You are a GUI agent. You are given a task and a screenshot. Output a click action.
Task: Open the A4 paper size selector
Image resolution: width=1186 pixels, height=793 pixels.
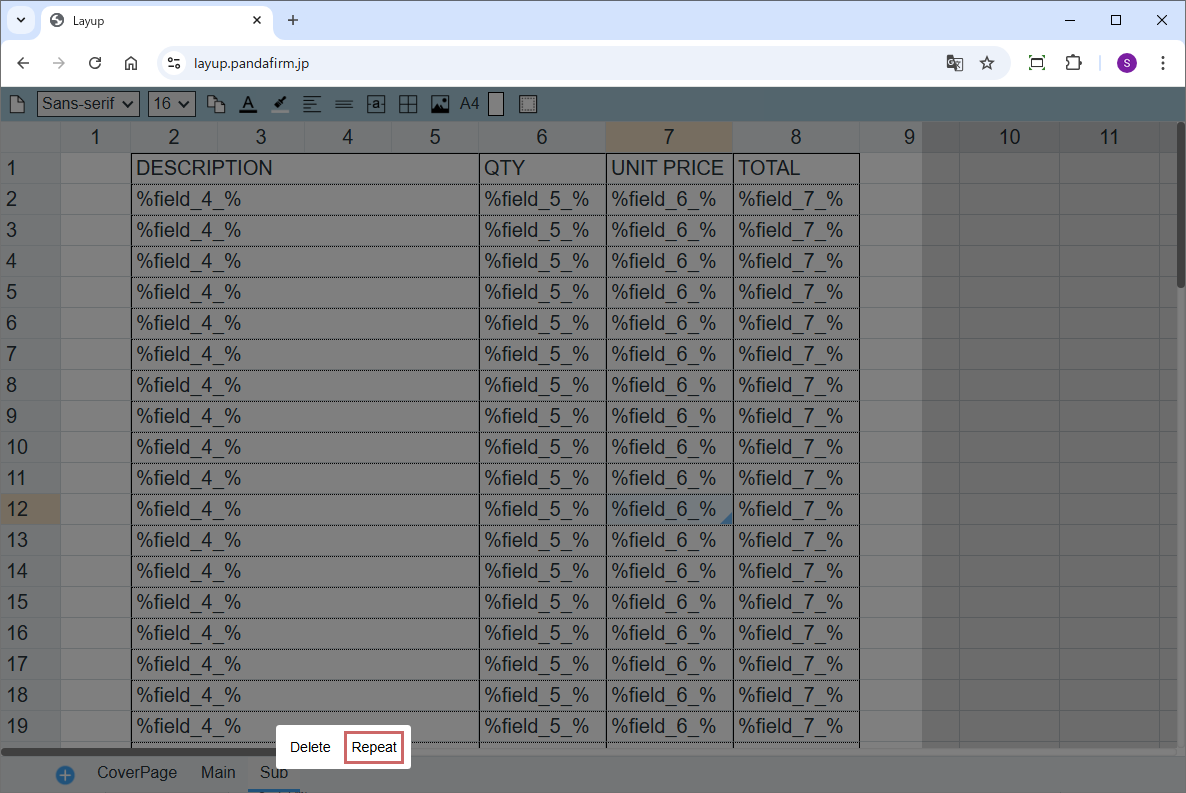[470, 104]
